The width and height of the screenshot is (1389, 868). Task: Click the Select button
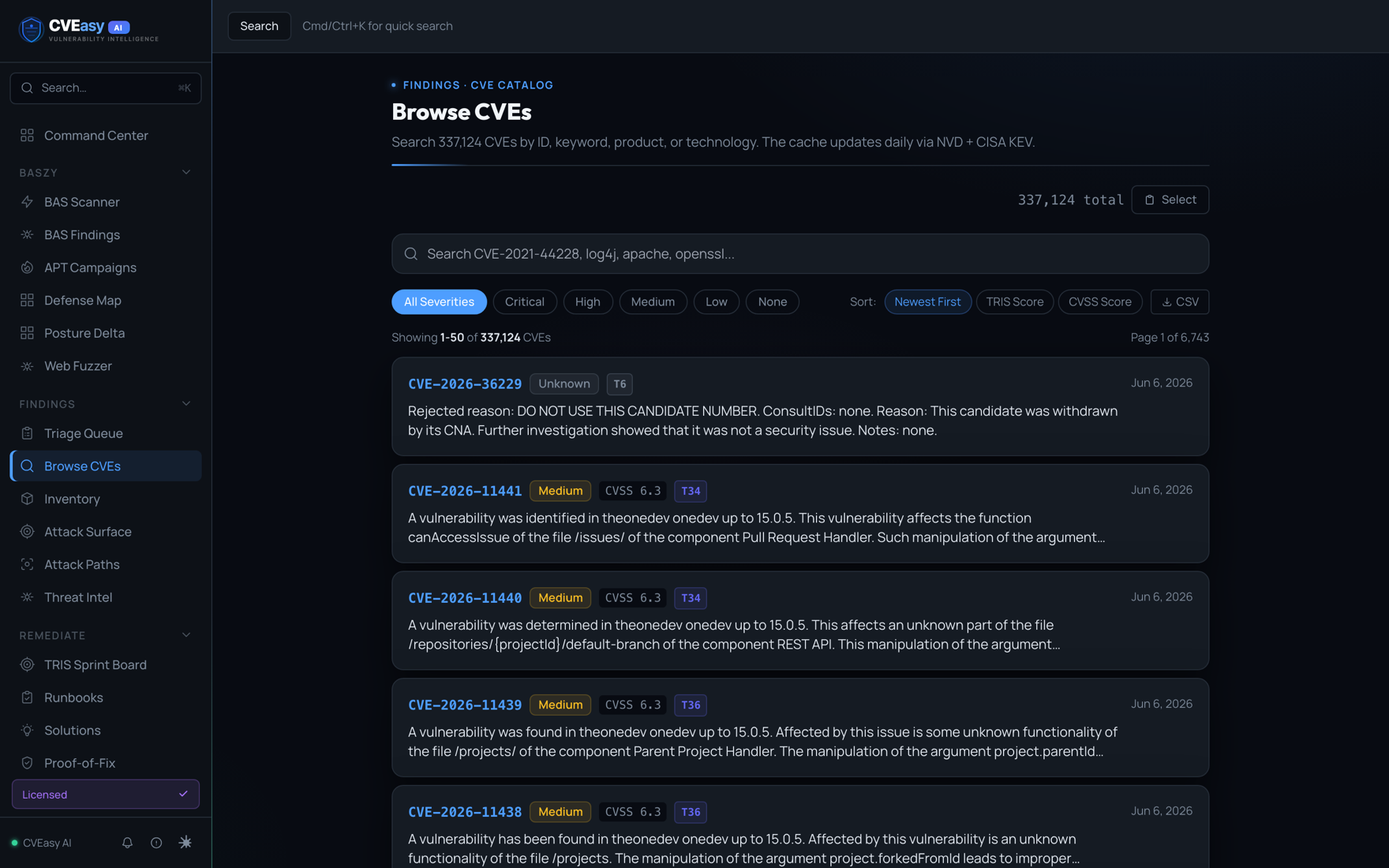pos(1170,200)
